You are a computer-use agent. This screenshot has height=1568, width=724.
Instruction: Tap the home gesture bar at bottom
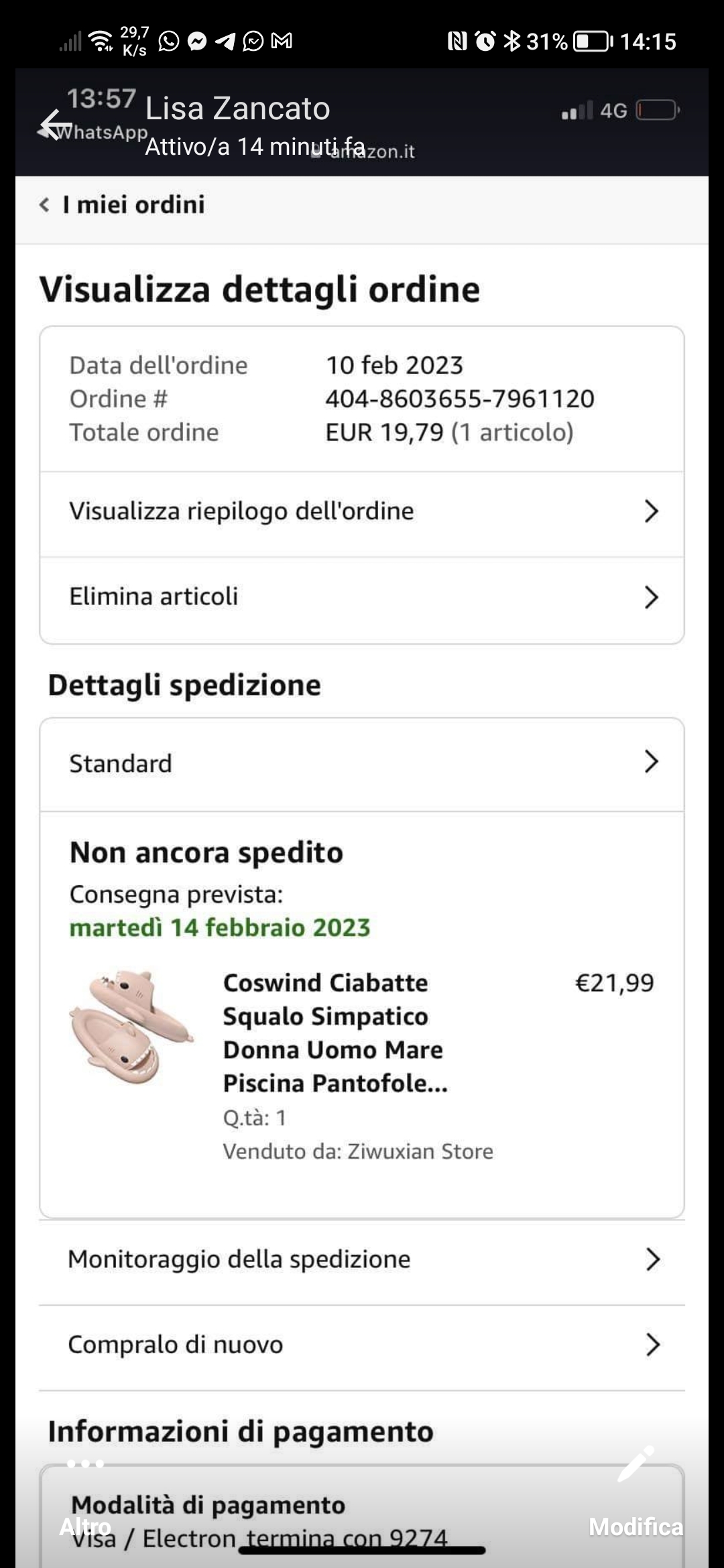tap(362, 1551)
